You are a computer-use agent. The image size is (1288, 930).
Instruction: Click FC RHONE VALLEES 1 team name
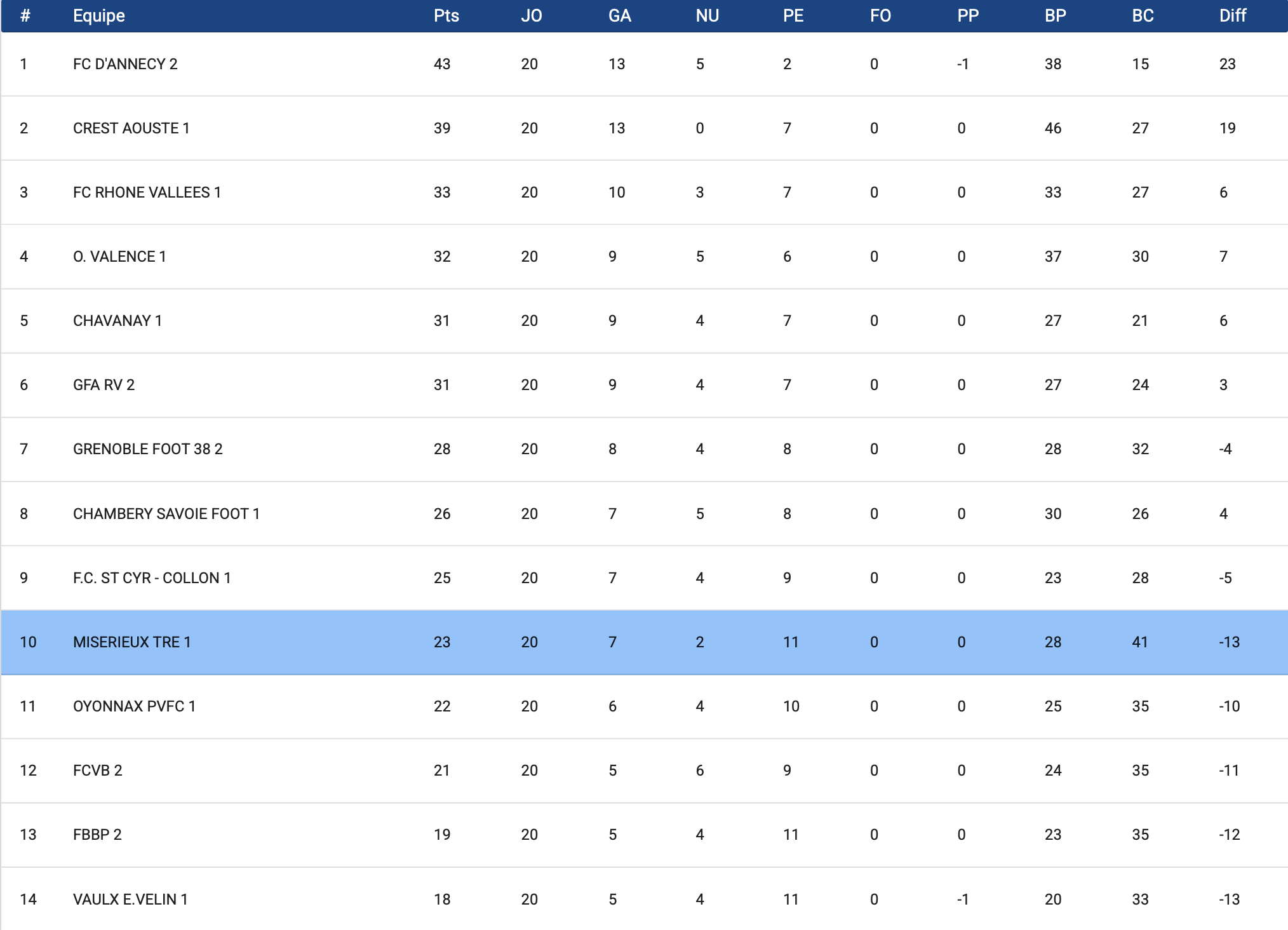pyautogui.click(x=147, y=192)
